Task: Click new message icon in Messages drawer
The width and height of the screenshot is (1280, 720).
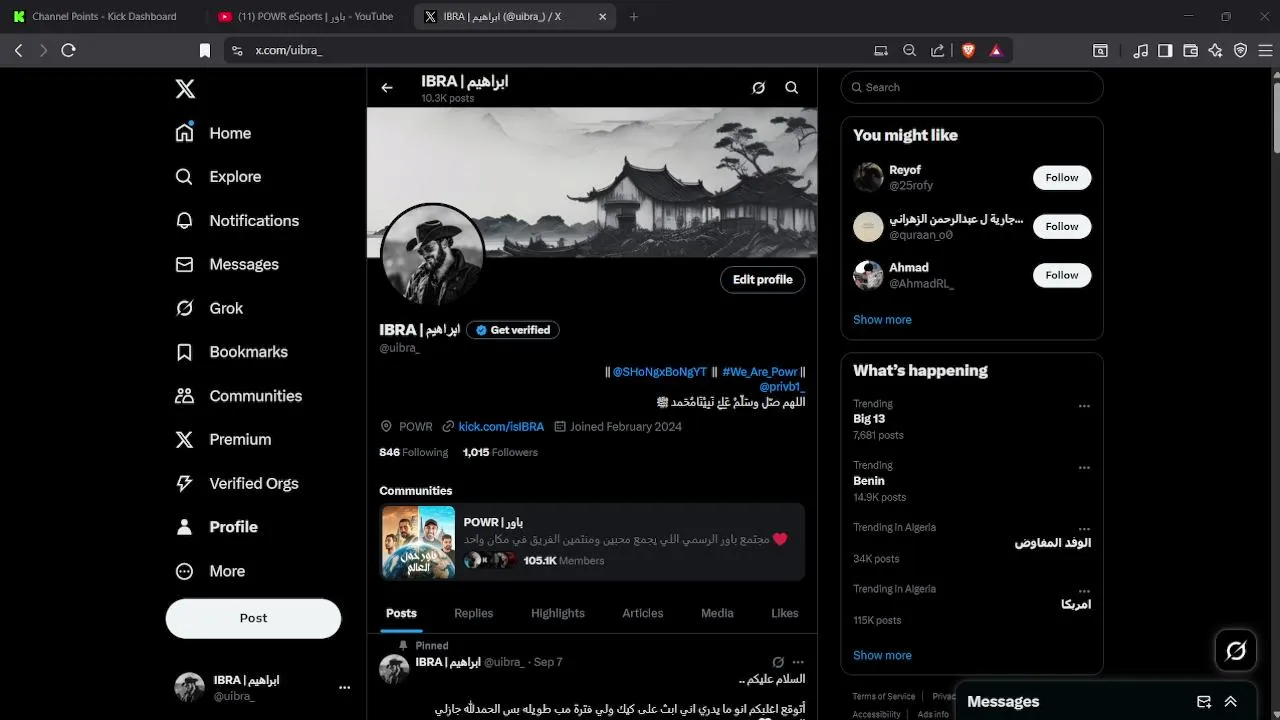Action: click(x=1204, y=702)
